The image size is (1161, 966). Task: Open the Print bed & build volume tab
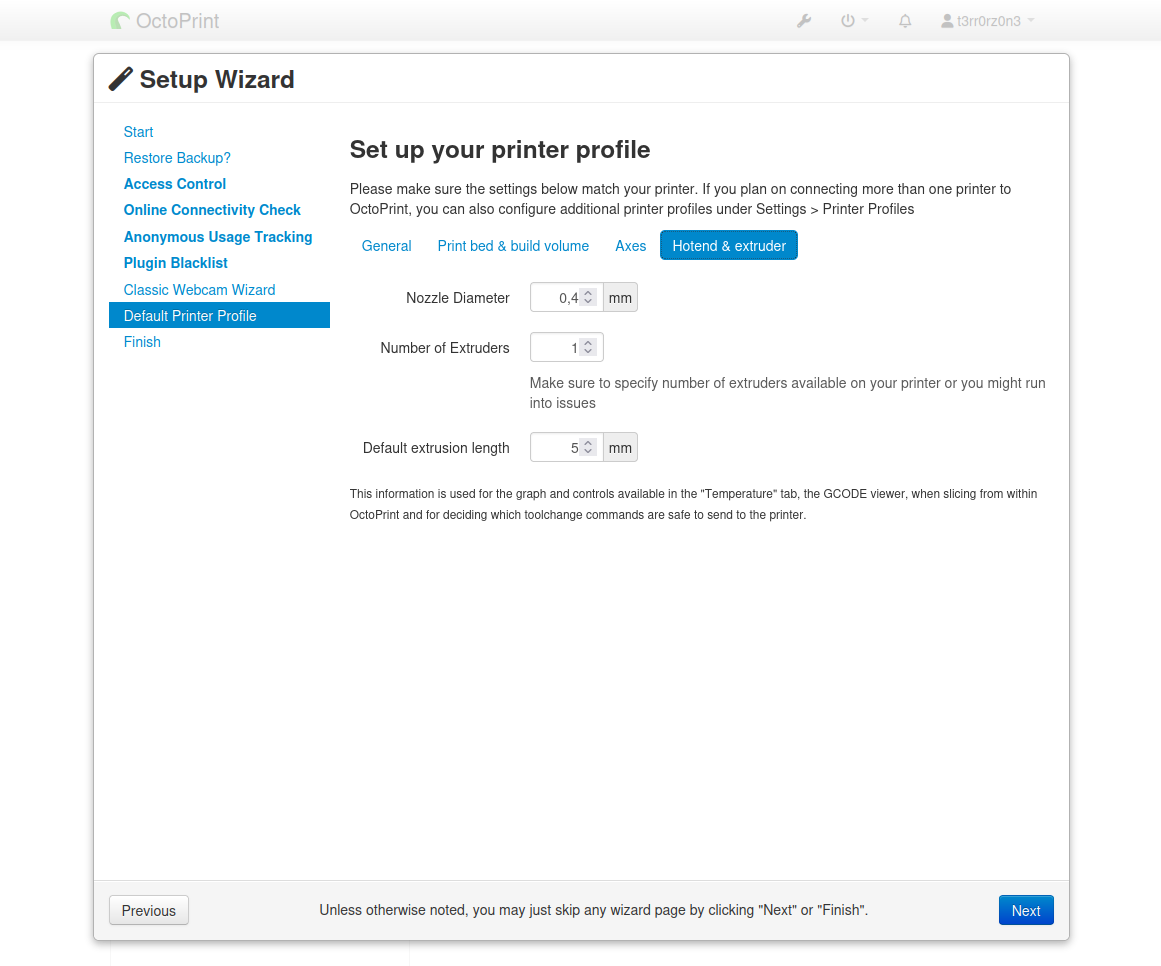point(513,246)
